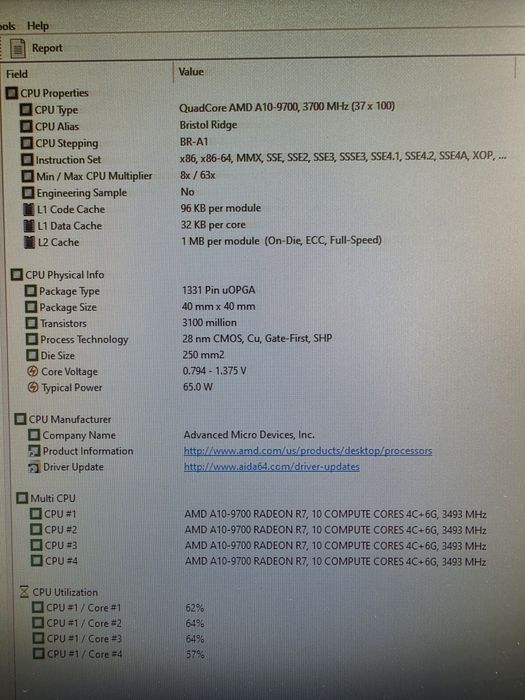Viewport: 525px width, 700px height.
Task: Select the '0.794 - 1.375 V' value
Action: (215, 371)
